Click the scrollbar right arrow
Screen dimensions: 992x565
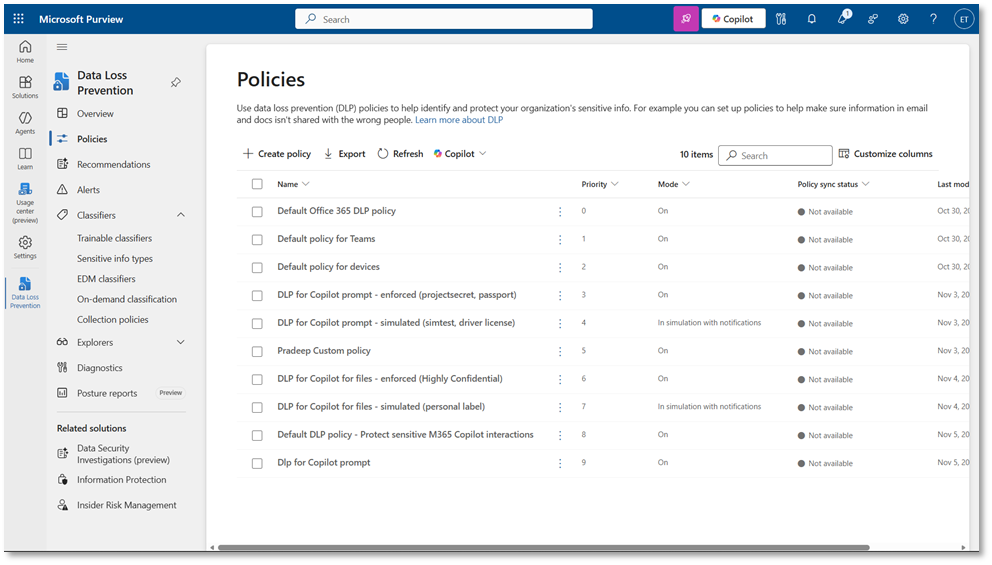[963, 547]
